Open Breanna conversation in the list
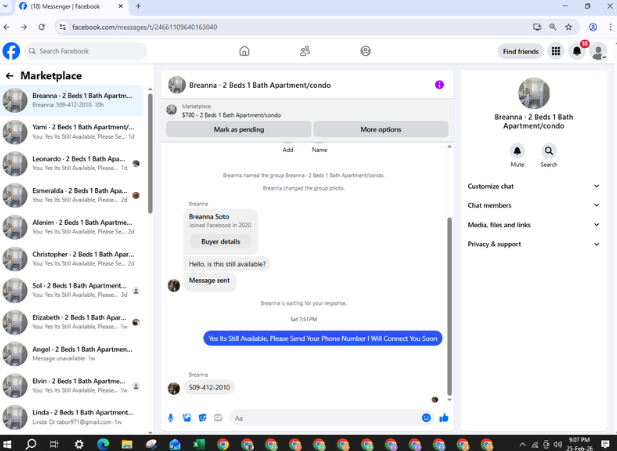617x451 pixels. (x=72, y=100)
